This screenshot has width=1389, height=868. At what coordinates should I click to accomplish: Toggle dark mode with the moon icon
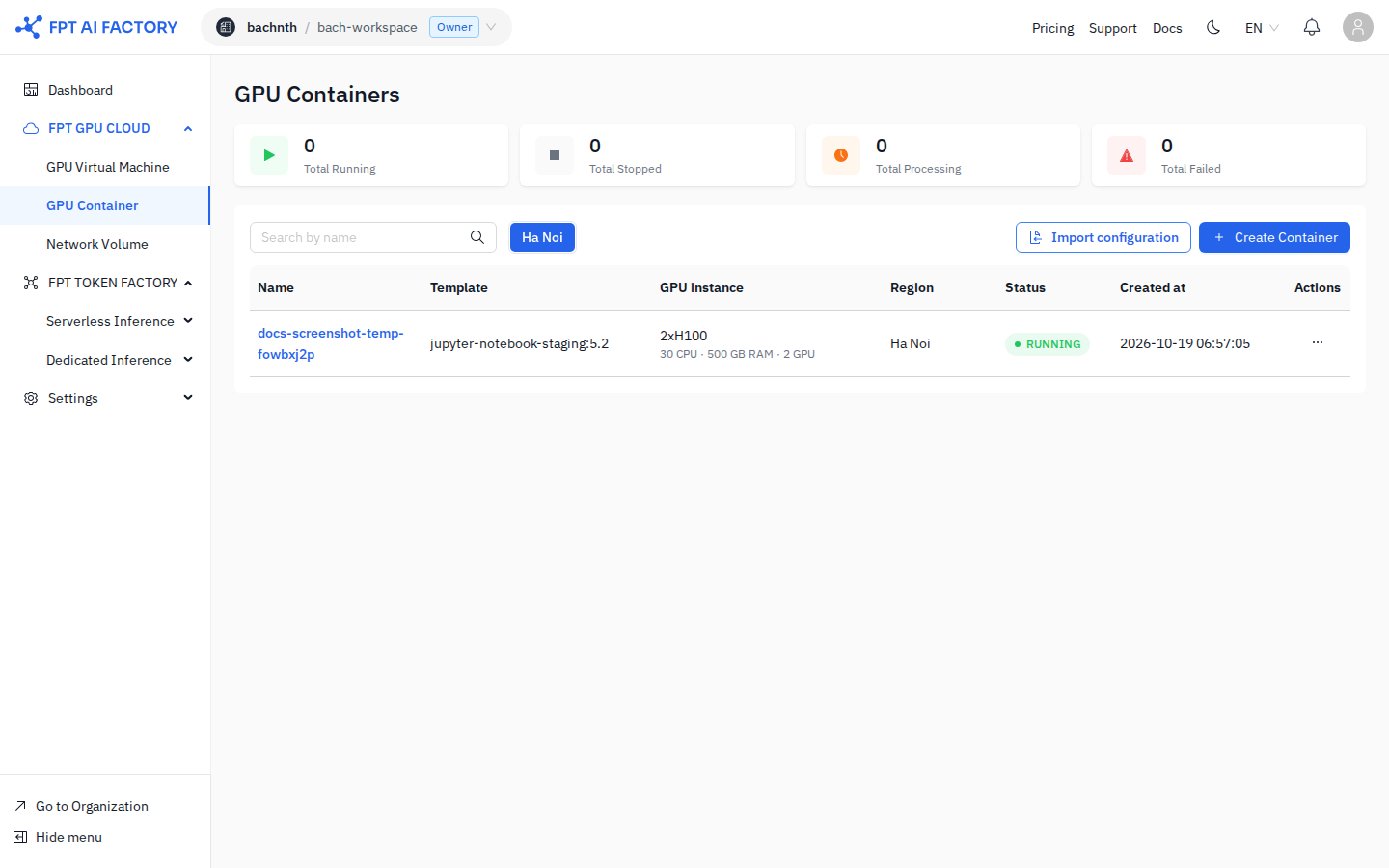pyautogui.click(x=1213, y=27)
